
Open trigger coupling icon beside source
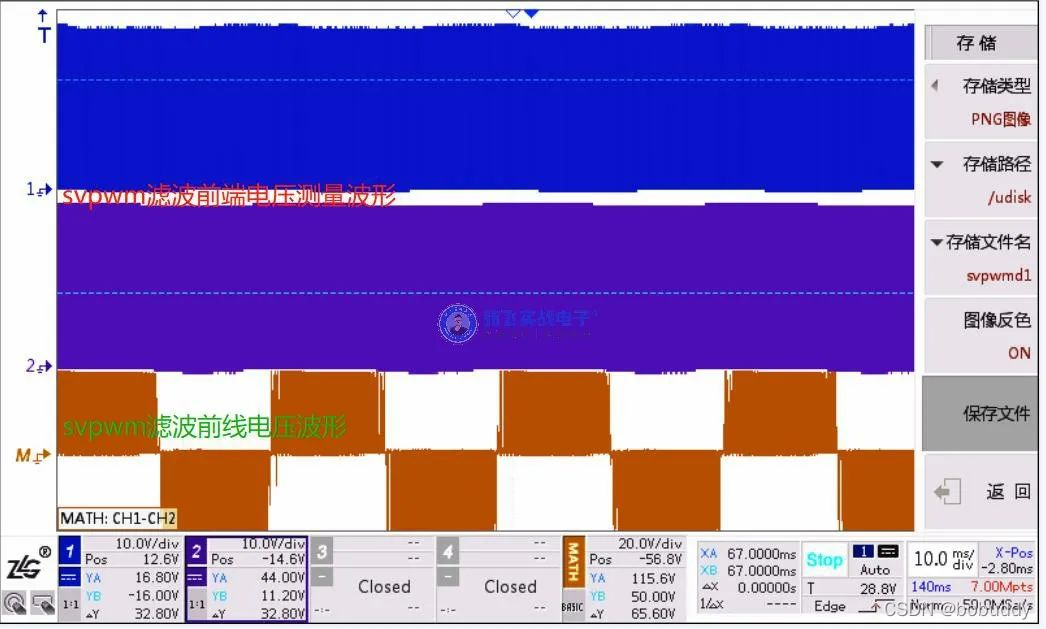coord(888,552)
